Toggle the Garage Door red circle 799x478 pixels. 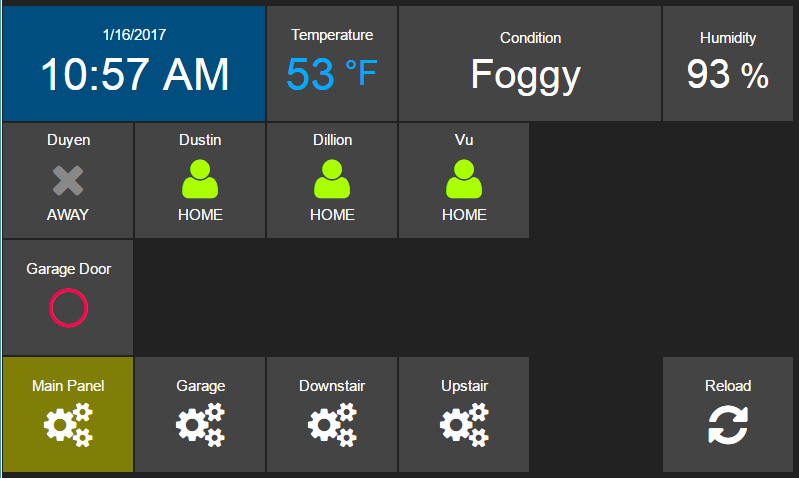tap(68, 308)
